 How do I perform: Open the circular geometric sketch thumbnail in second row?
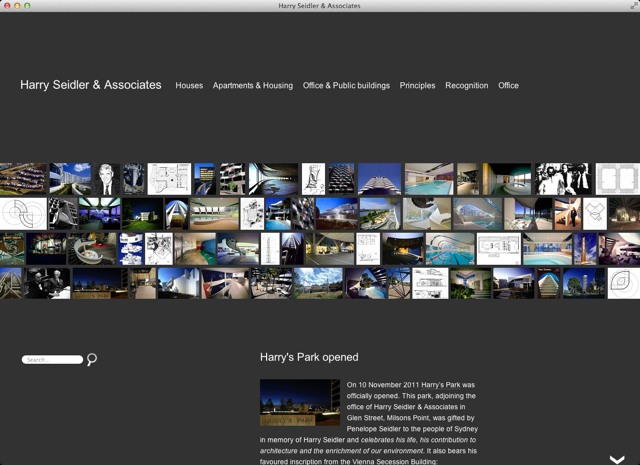[23, 214]
